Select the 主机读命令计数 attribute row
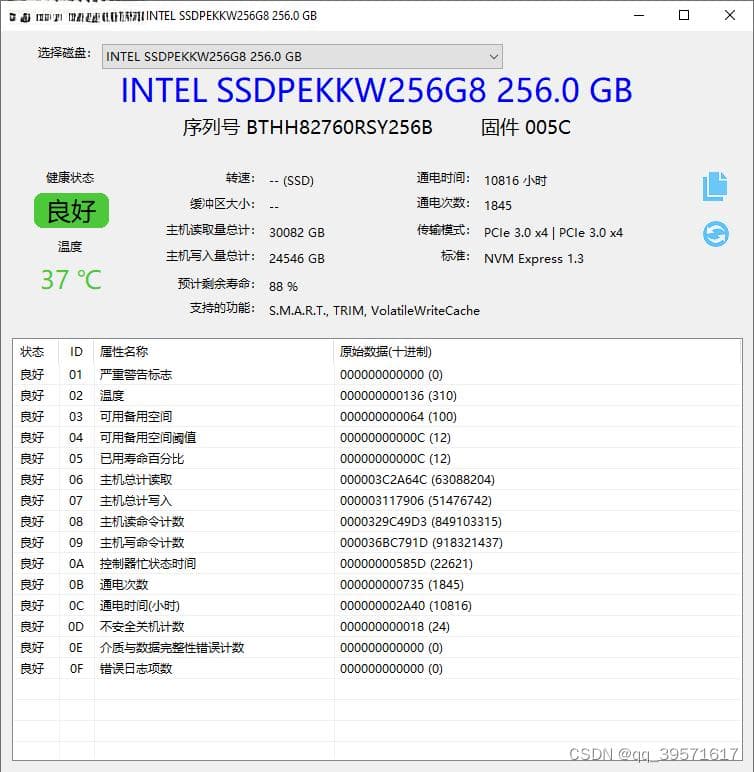Image resolution: width=754 pixels, height=772 pixels. tap(377, 522)
